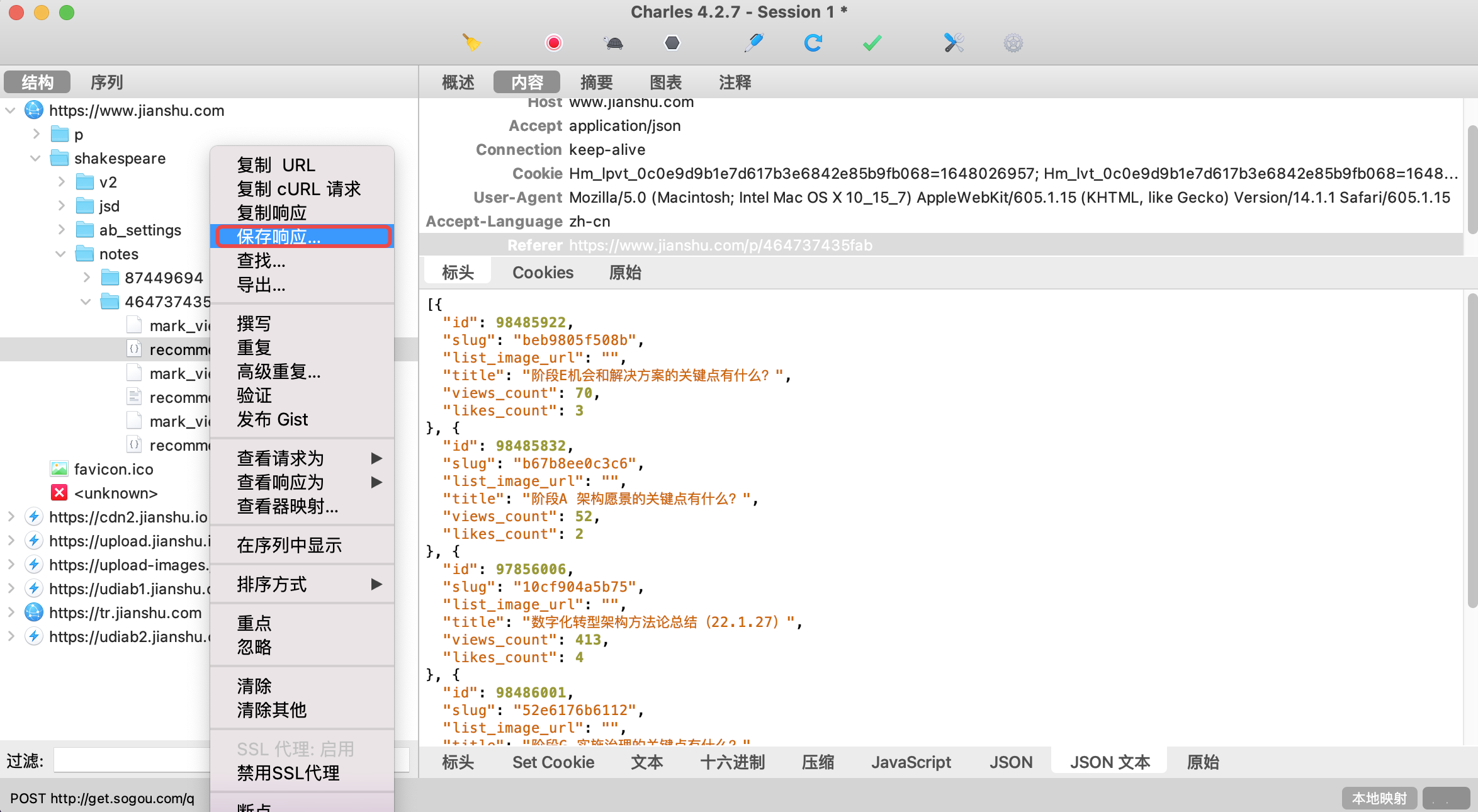
Task: Toggle the red record button
Action: 554,43
